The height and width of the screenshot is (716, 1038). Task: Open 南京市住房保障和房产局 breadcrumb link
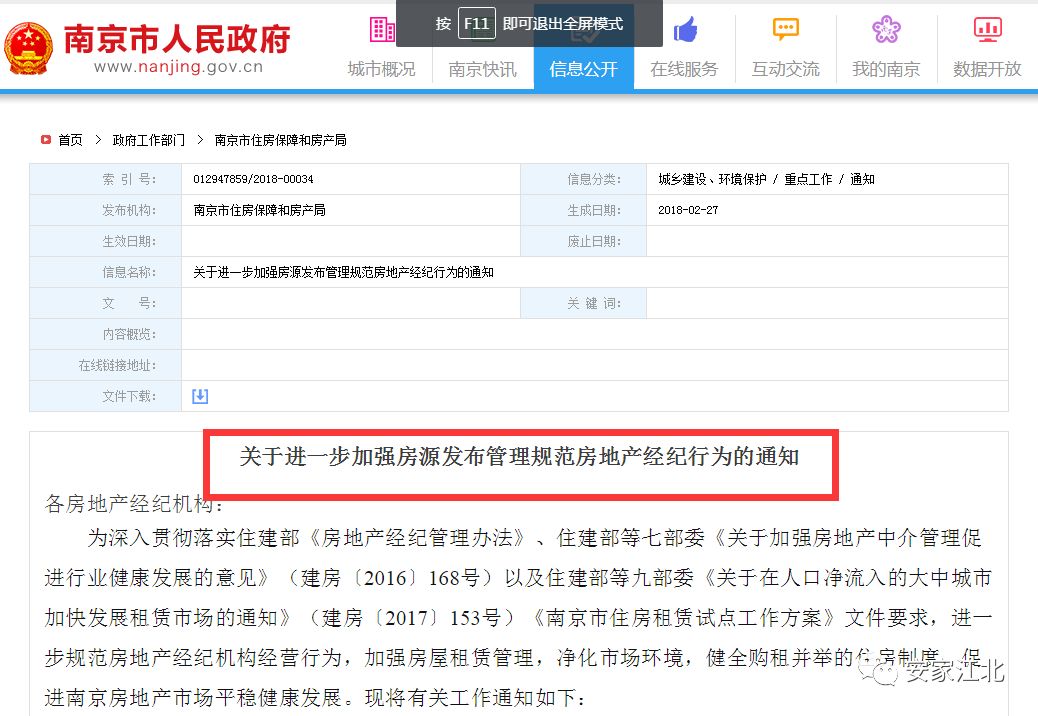click(280, 140)
